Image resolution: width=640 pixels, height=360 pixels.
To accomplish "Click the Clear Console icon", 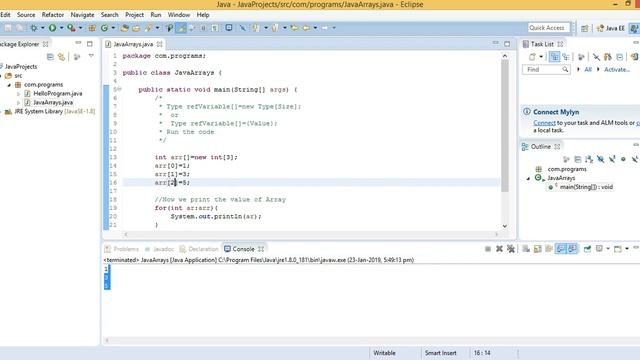I will pyautogui.click(x=526, y=249).
